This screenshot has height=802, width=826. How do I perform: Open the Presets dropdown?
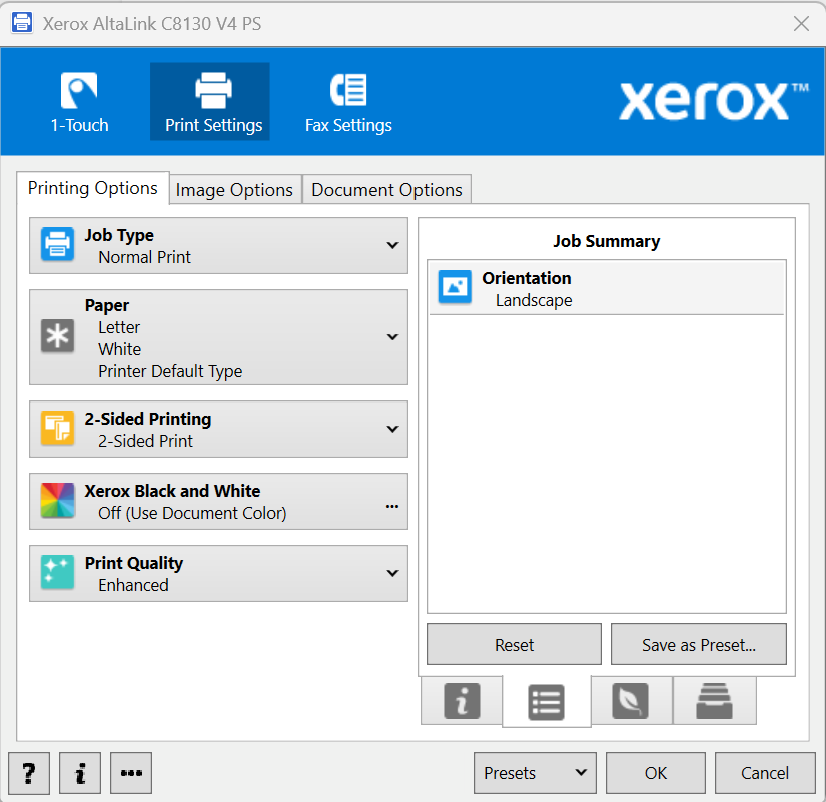(534, 773)
